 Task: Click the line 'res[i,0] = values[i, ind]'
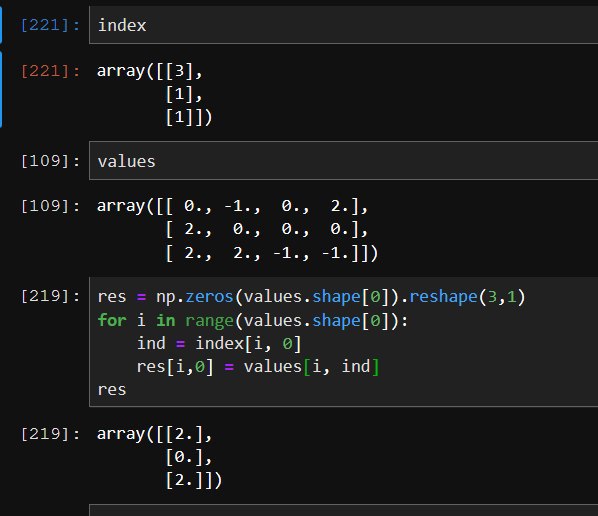coord(258,367)
